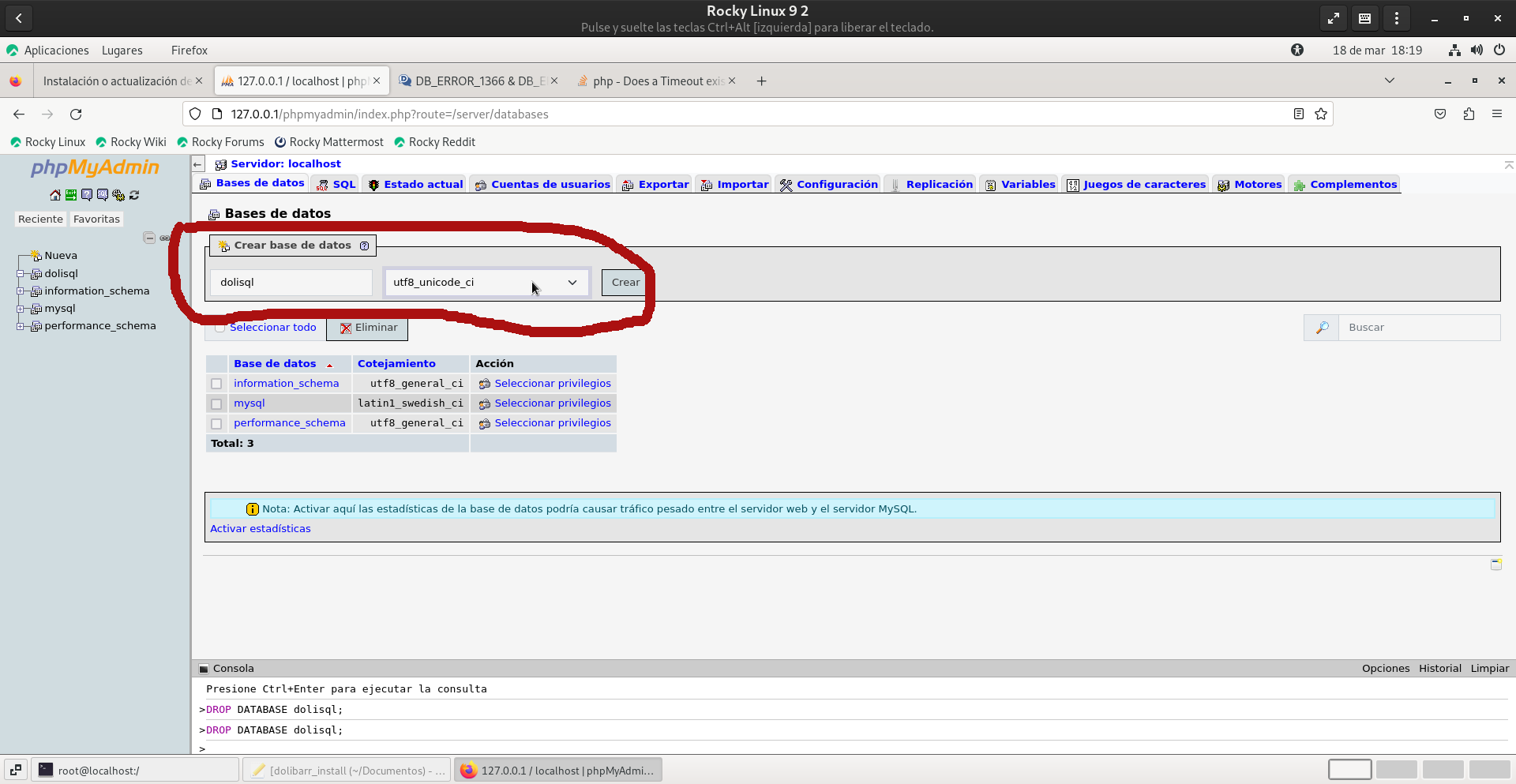Viewport: 1516px width, 784px height.
Task: Click the search magnifier icon beside Buscar
Action: pos(1322,328)
